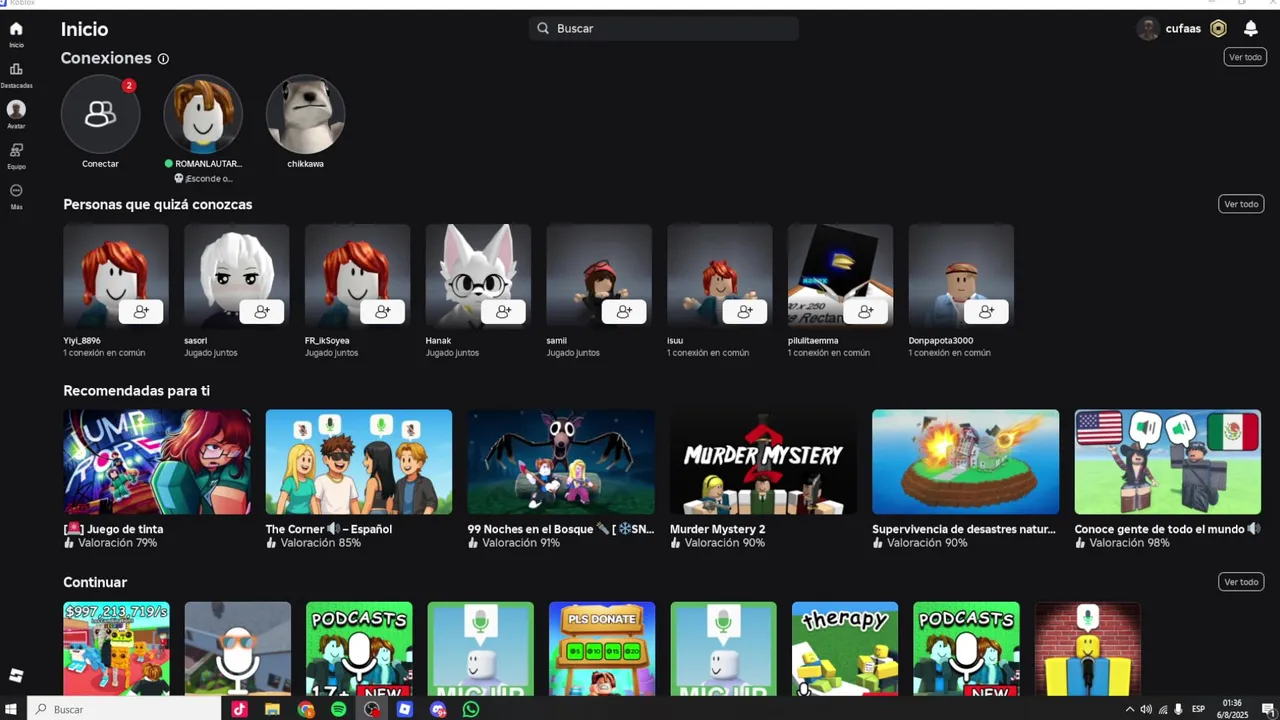Screen dimensions: 1280x720
Task: Click the info icon beside Conexiones
Action: point(163,59)
